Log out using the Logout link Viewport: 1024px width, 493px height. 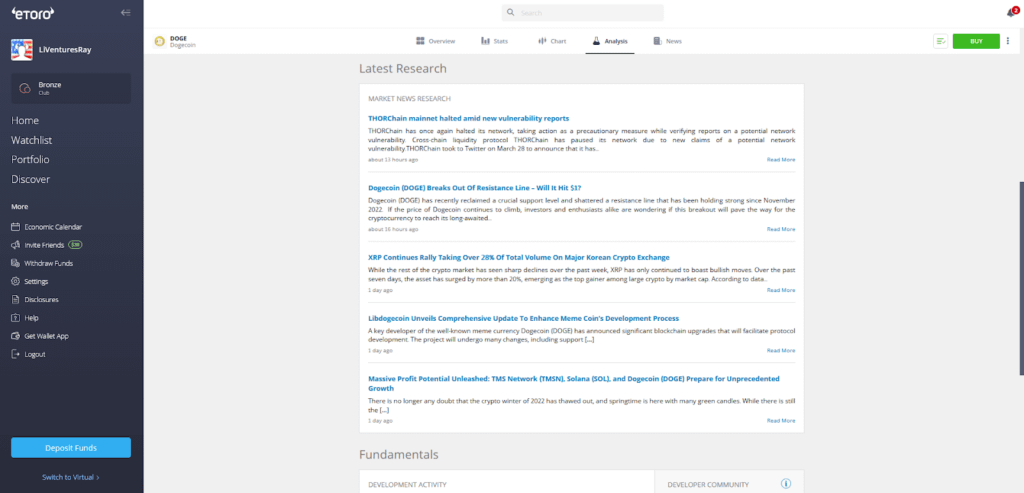pos(35,355)
